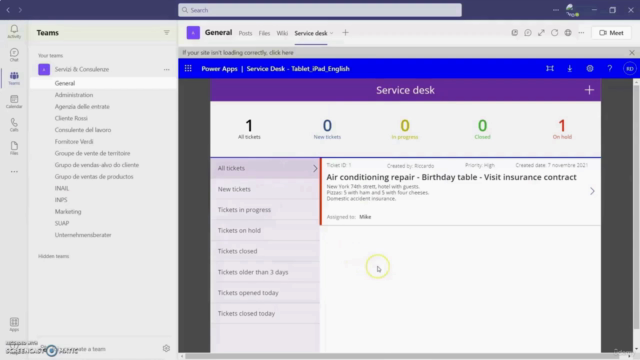This screenshot has height=360, width=640.
Task: Open the Files icon in left rail
Action: point(14,148)
